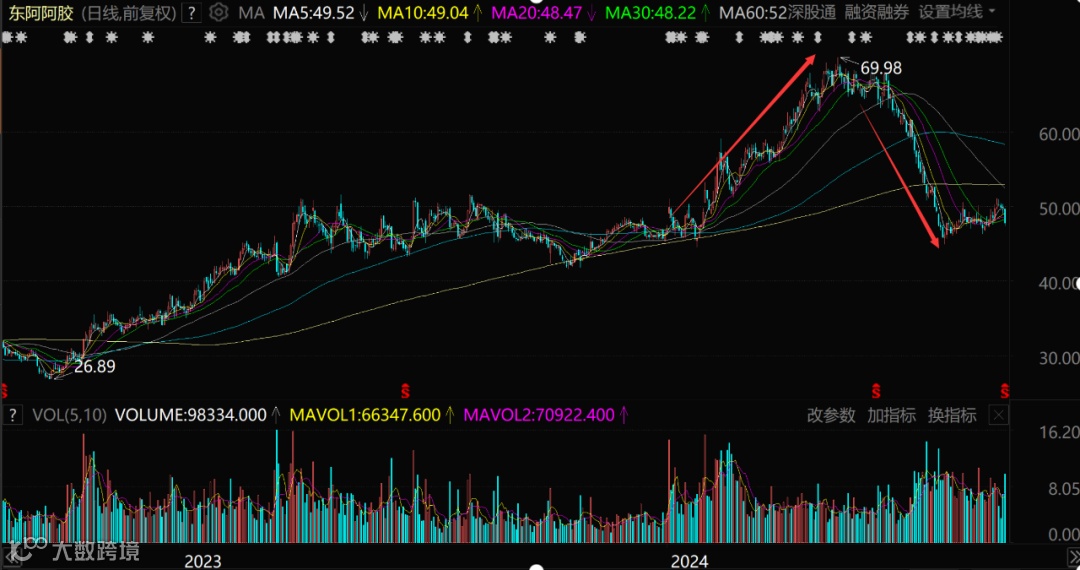This screenshot has width=1080, height=570.
Task: Select the 东阿阿胶 stock name
Action: (41, 12)
